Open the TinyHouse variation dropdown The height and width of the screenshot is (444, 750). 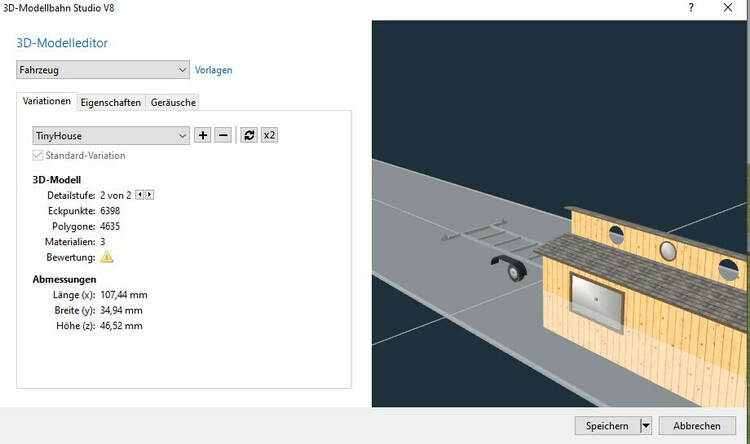coord(111,136)
